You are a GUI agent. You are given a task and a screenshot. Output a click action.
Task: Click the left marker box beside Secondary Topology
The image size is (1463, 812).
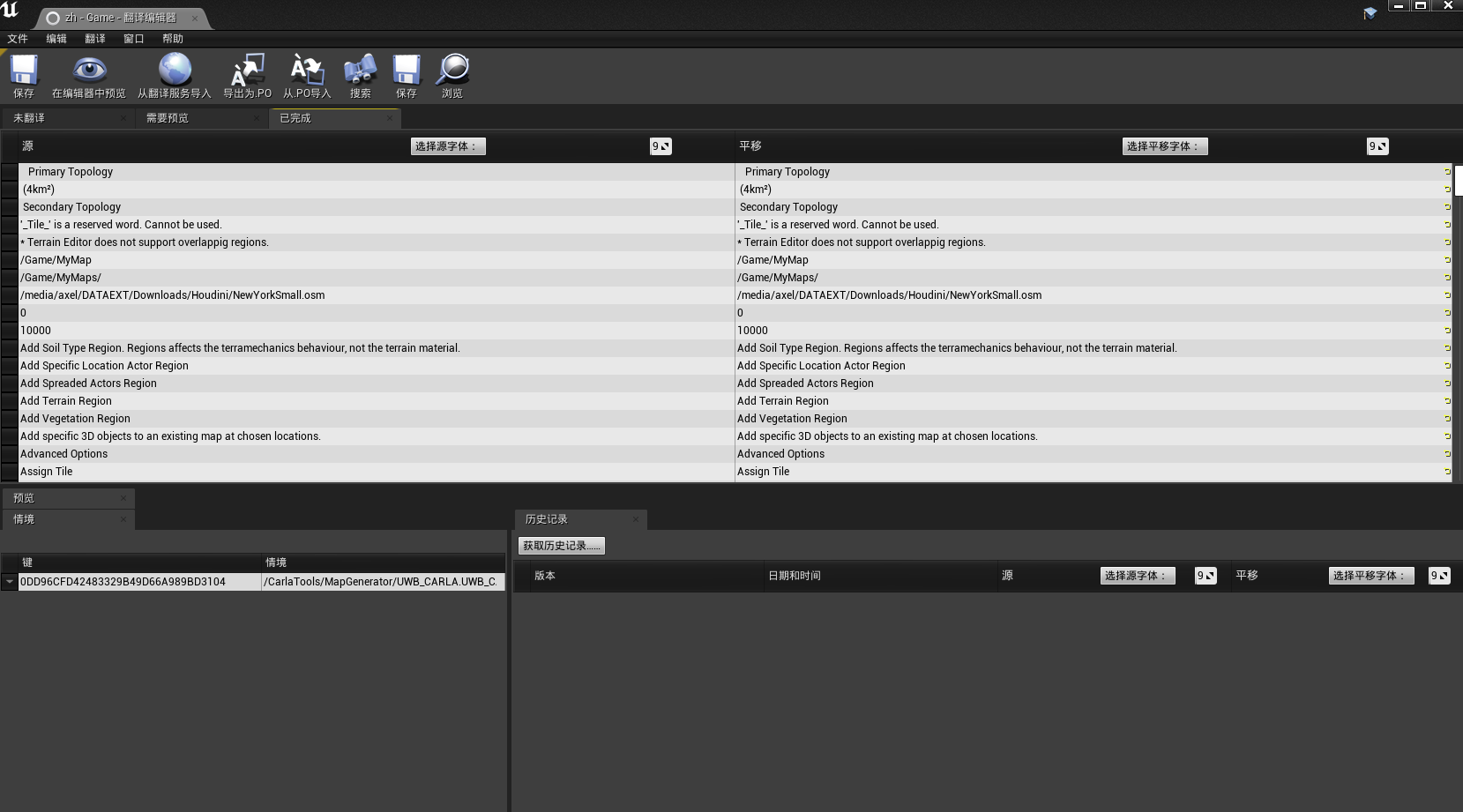tap(10, 207)
